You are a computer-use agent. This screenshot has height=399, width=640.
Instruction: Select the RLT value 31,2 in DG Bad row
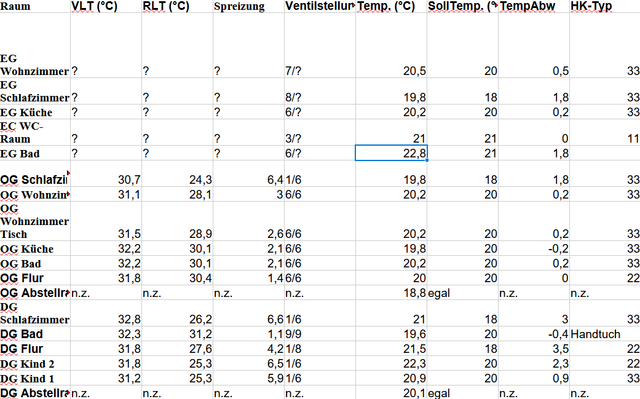177,334
